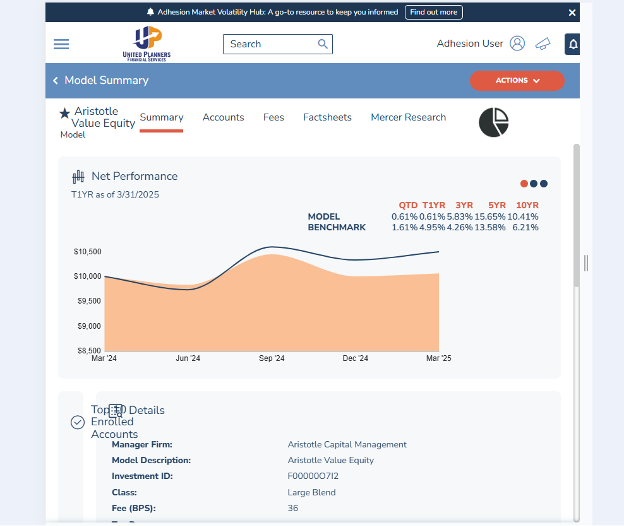Click the Investment ID F00000O7I2
This screenshot has height=526, width=624.
(313, 476)
